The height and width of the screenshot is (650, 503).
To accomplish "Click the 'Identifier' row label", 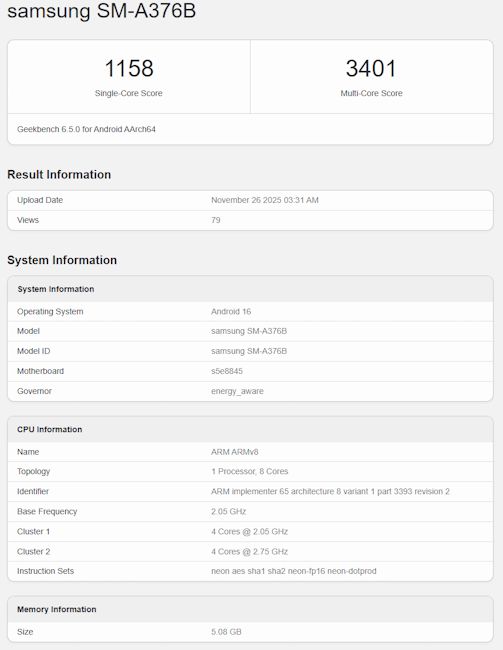I will coord(33,491).
